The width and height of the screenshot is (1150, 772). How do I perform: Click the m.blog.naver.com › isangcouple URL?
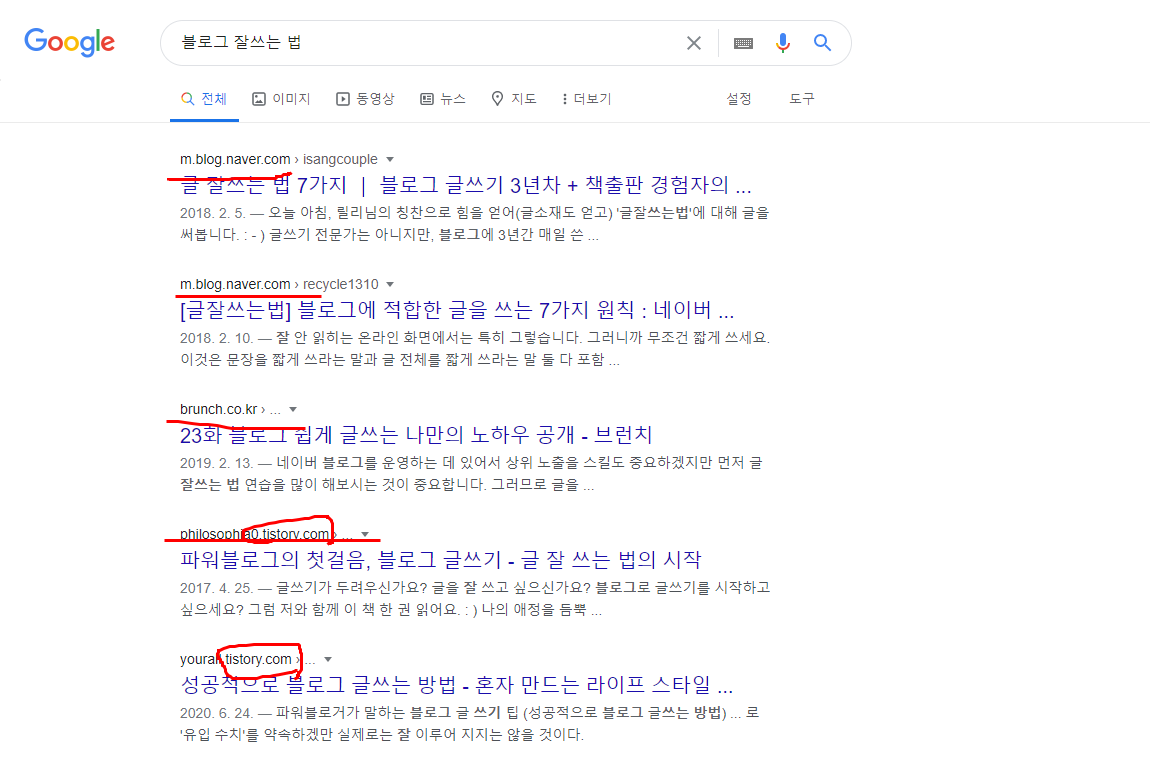tap(279, 160)
